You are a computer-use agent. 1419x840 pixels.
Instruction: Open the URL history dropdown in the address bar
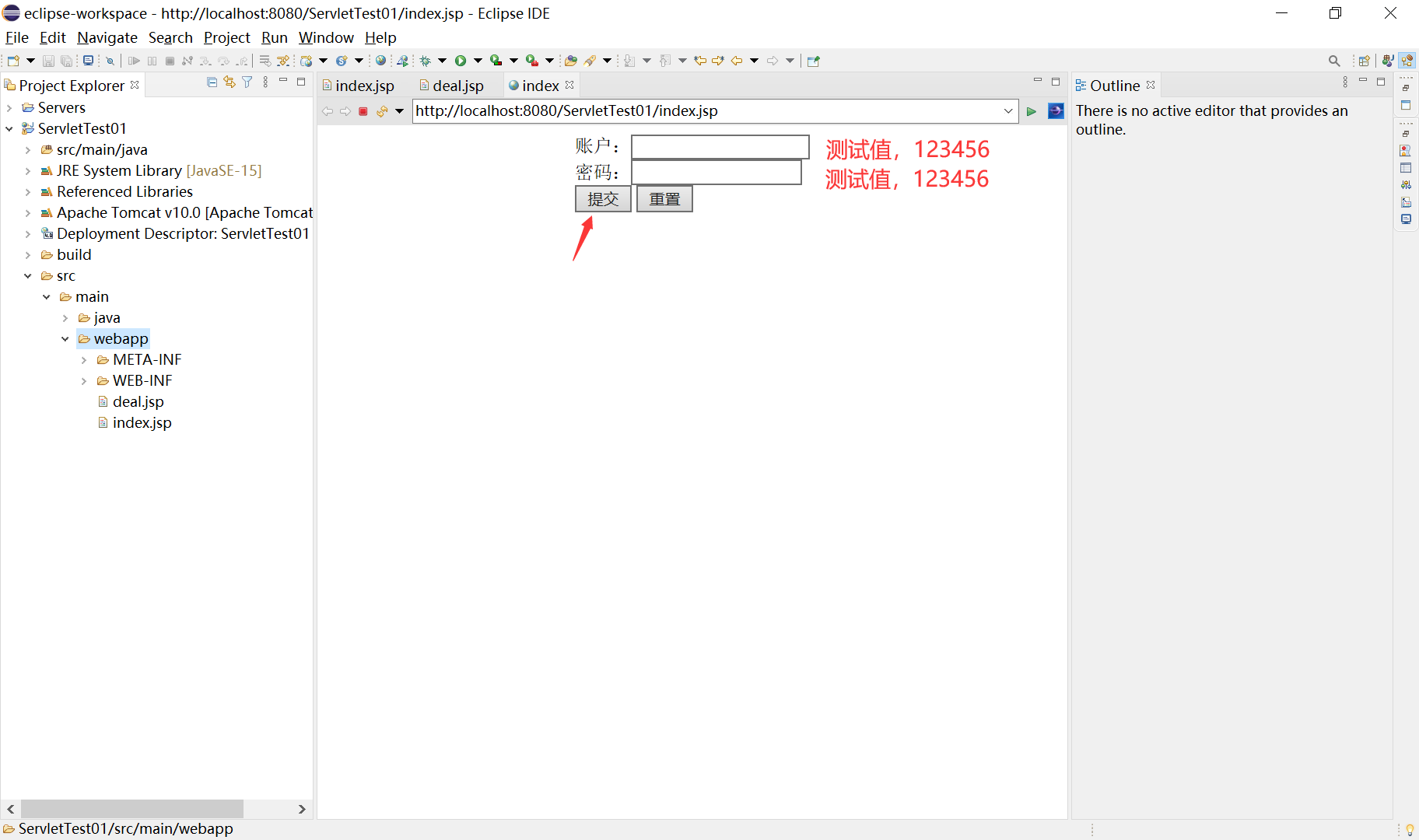[x=1008, y=111]
